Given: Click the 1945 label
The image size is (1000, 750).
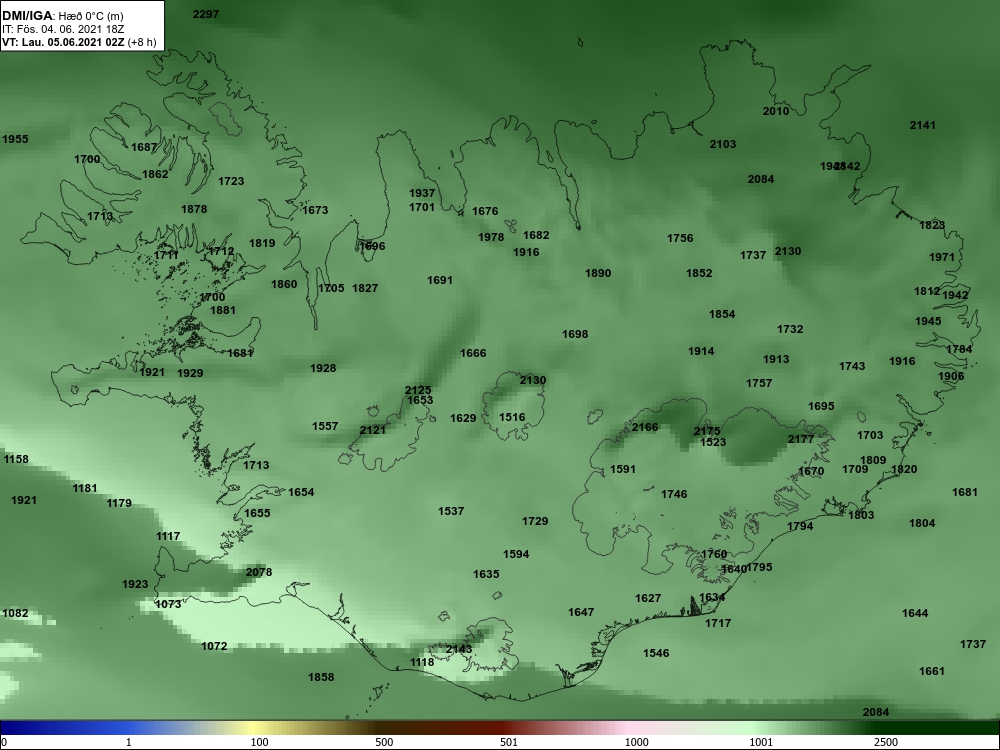Looking at the screenshot, I should click(x=928, y=321).
